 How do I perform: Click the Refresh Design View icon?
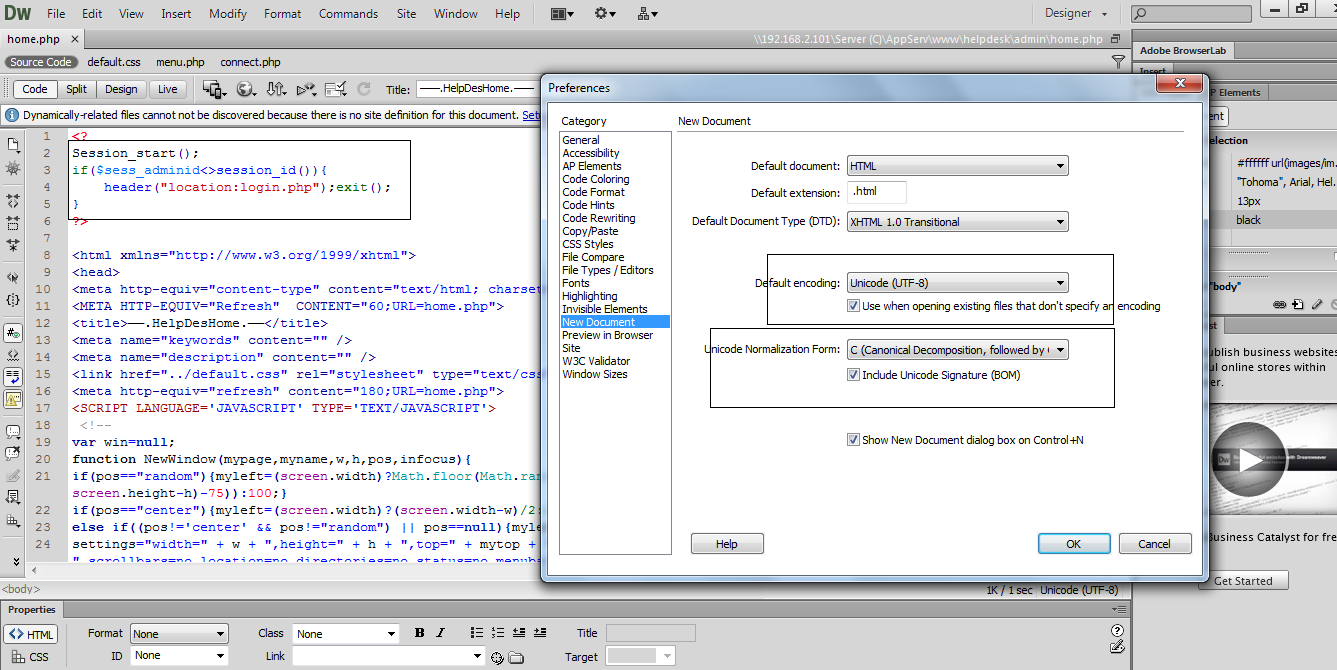(364, 89)
